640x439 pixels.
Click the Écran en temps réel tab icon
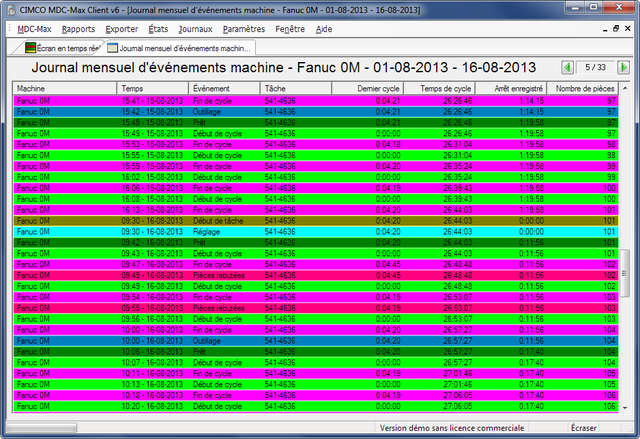tap(30, 48)
